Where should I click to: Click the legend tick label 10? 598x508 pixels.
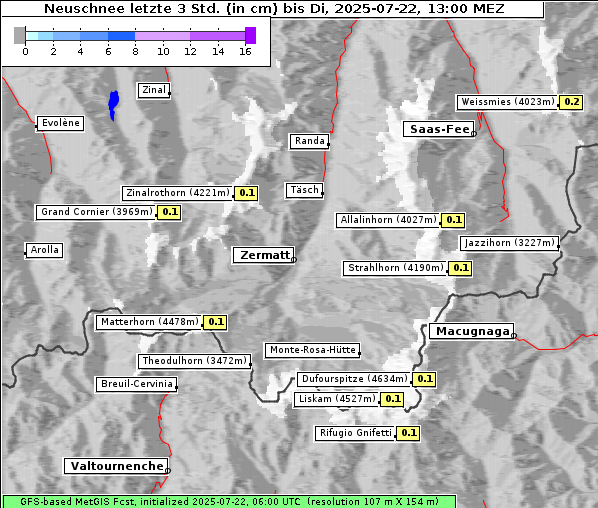pos(163,52)
